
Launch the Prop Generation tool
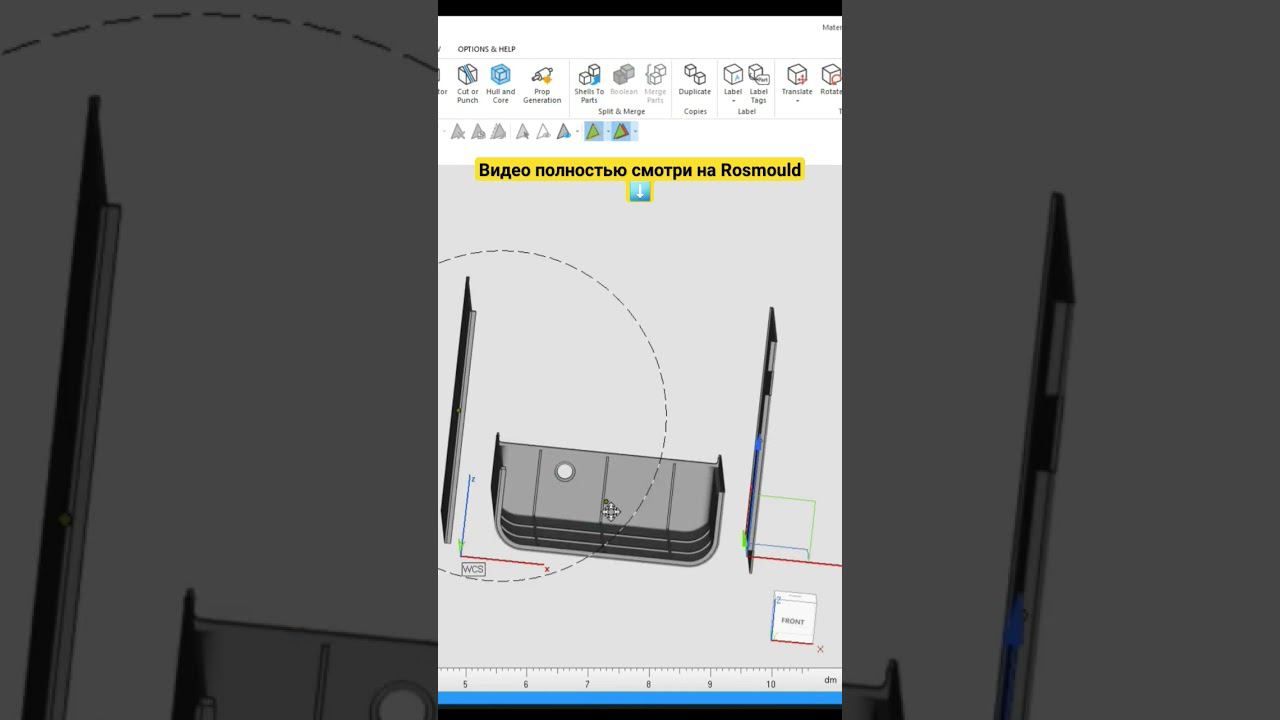pos(542,84)
